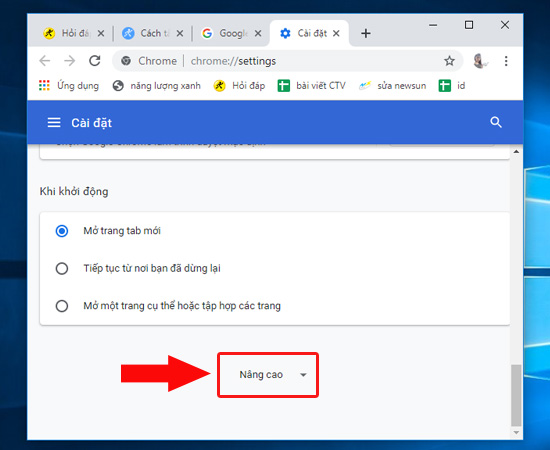
Task: Open a new tab with the plus icon
Action: coord(366,33)
